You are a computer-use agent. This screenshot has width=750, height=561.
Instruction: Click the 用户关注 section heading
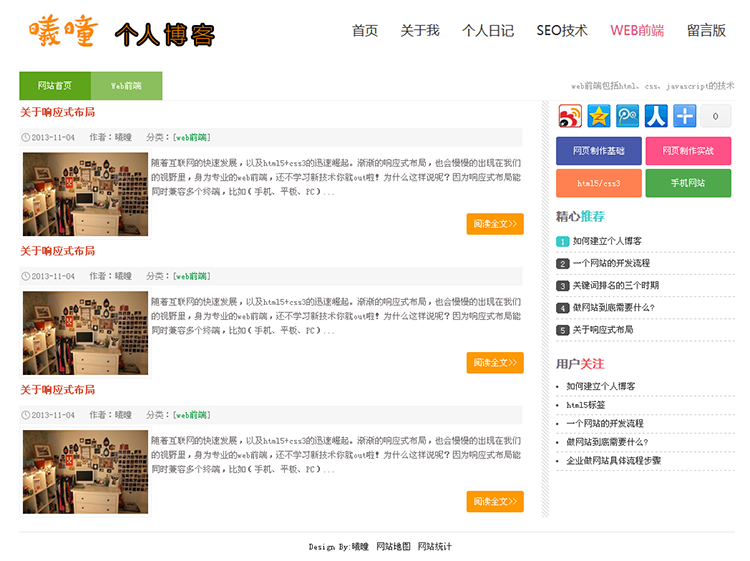(580, 364)
